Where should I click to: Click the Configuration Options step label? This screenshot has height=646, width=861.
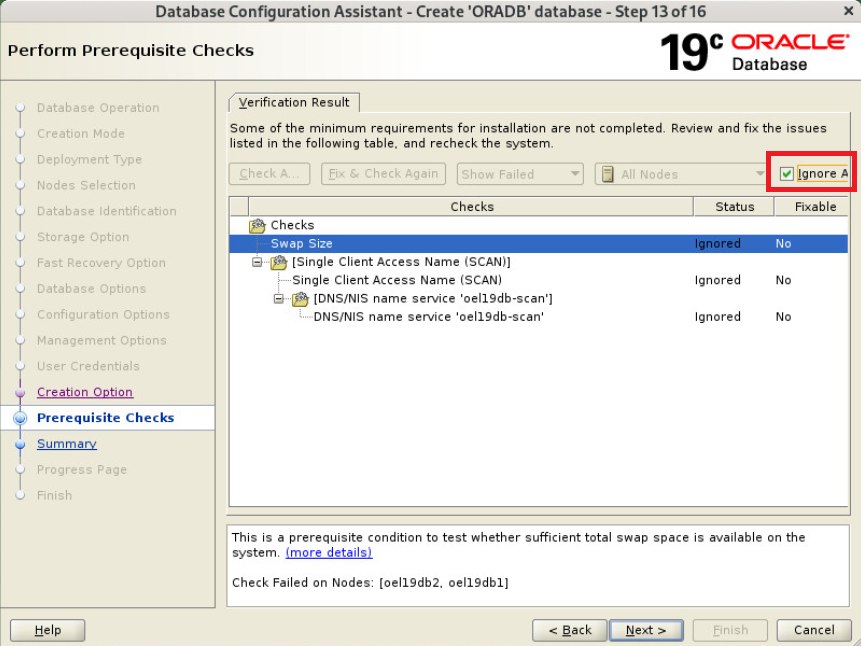click(103, 314)
